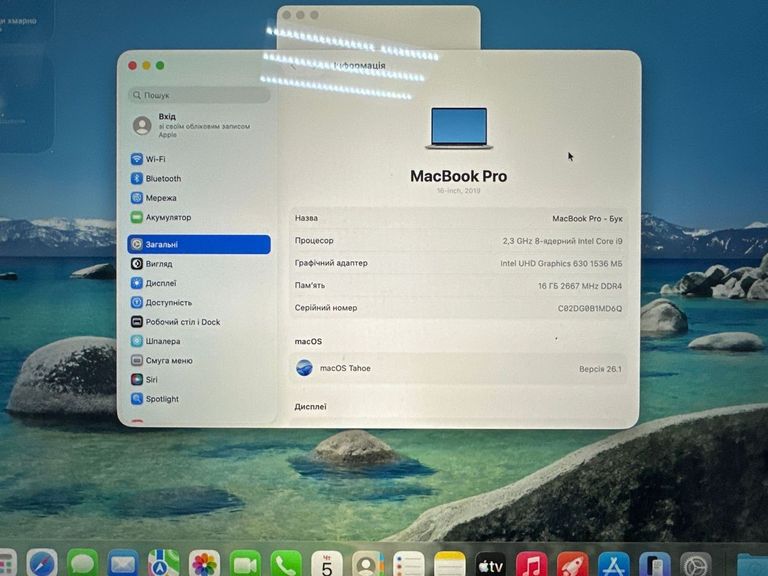
Task: Click the Intel UHD Graphics 630 value
Action: 561,264
